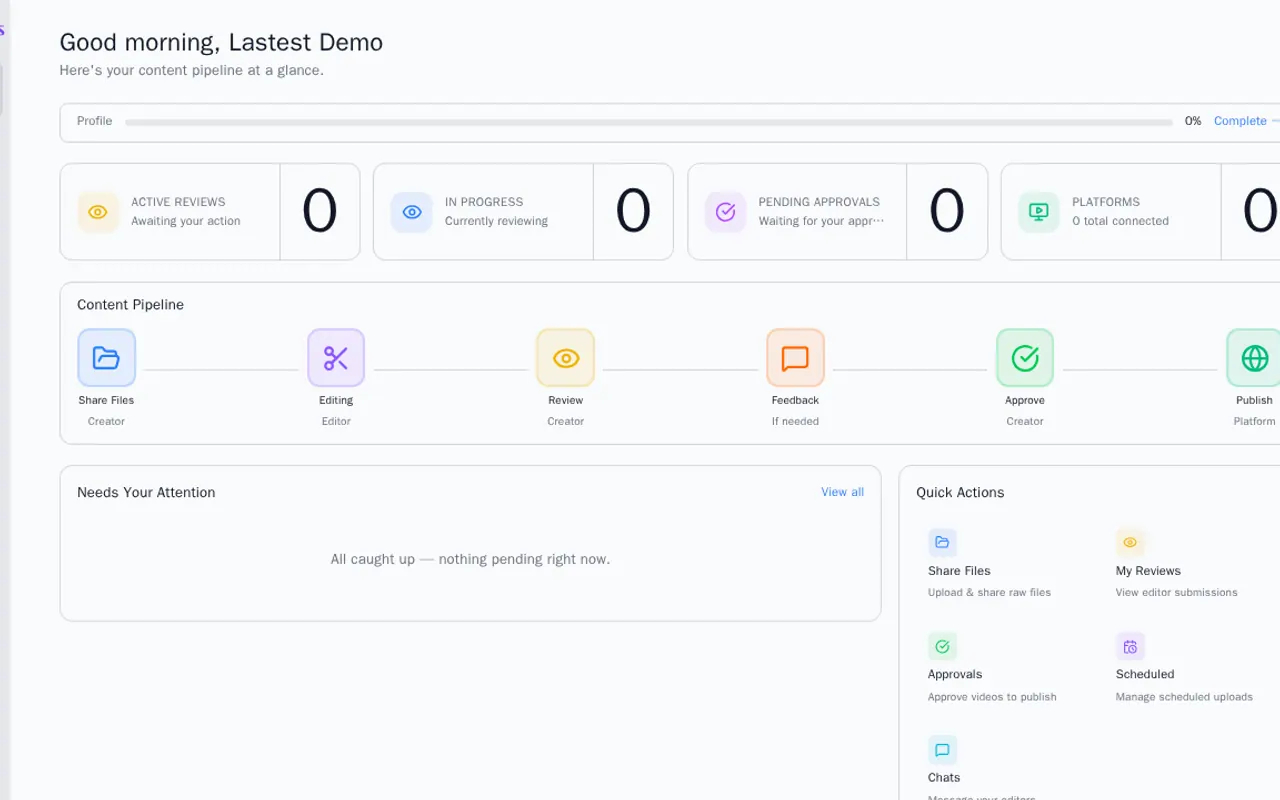The height and width of the screenshot is (800, 1280).
Task: Open Scheduled quick action label
Action: tap(1145, 674)
